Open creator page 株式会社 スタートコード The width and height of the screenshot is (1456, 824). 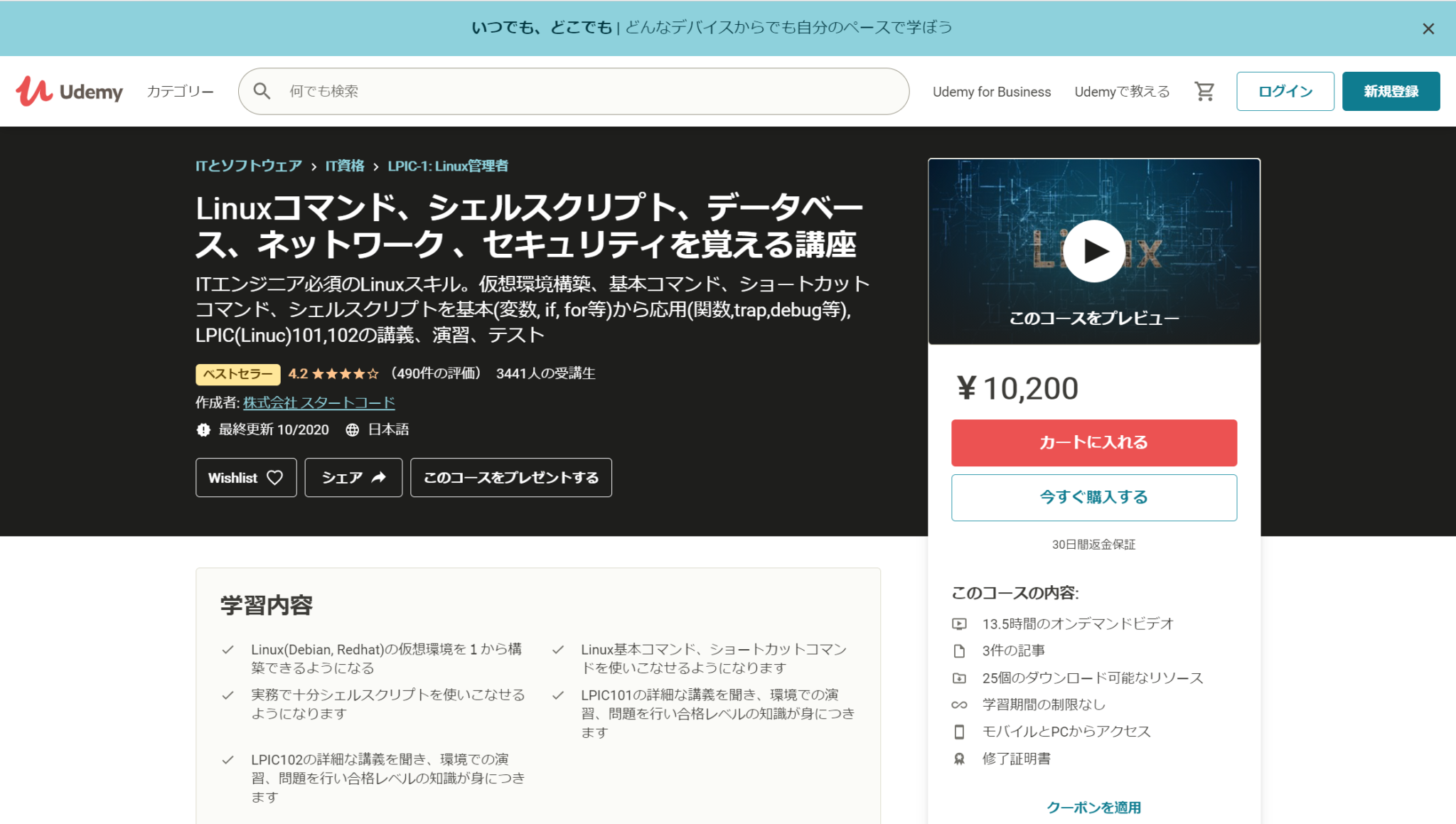(x=318, y=402)
